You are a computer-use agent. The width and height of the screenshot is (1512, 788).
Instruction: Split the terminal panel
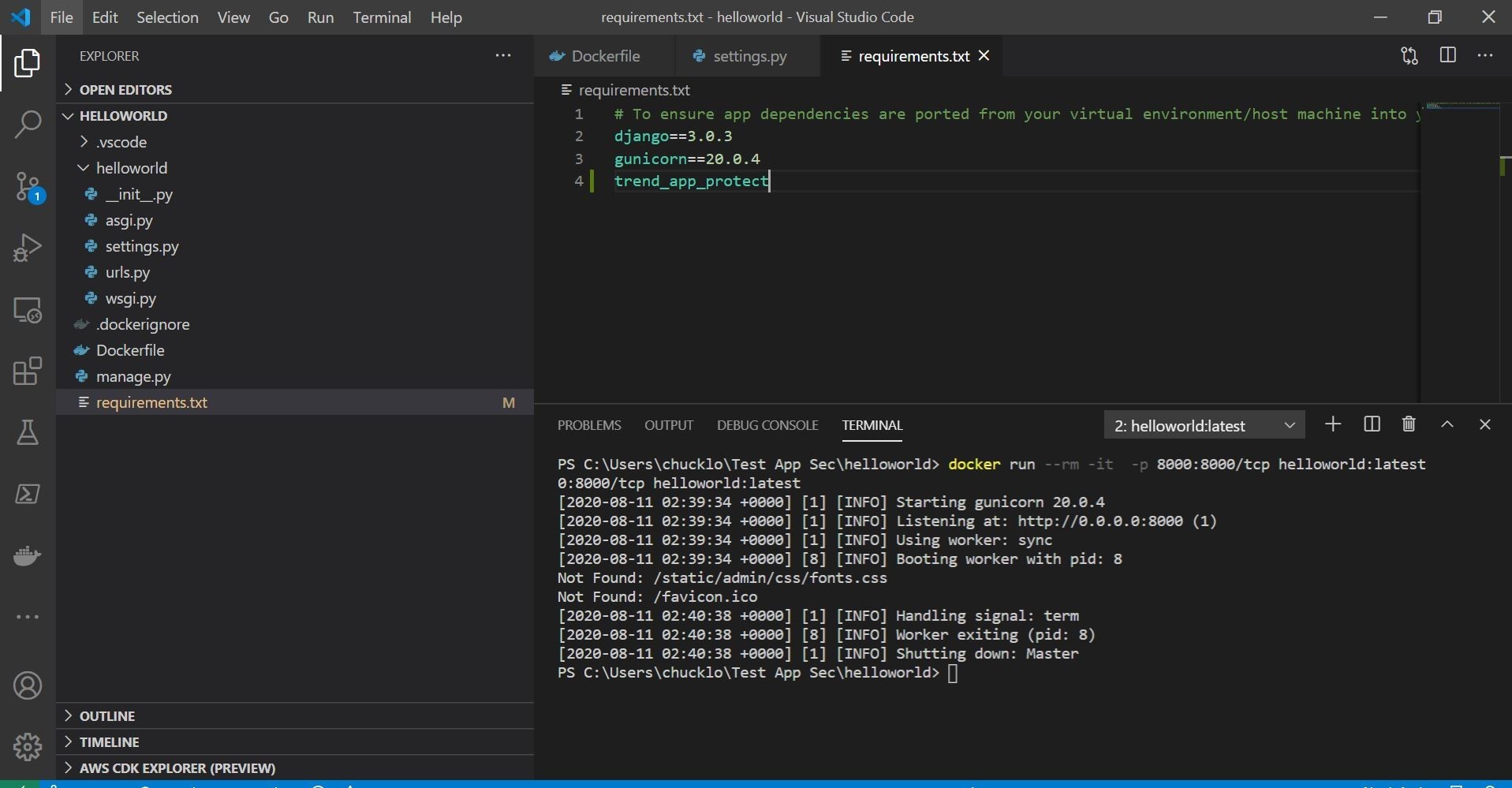coord(1372,424)
